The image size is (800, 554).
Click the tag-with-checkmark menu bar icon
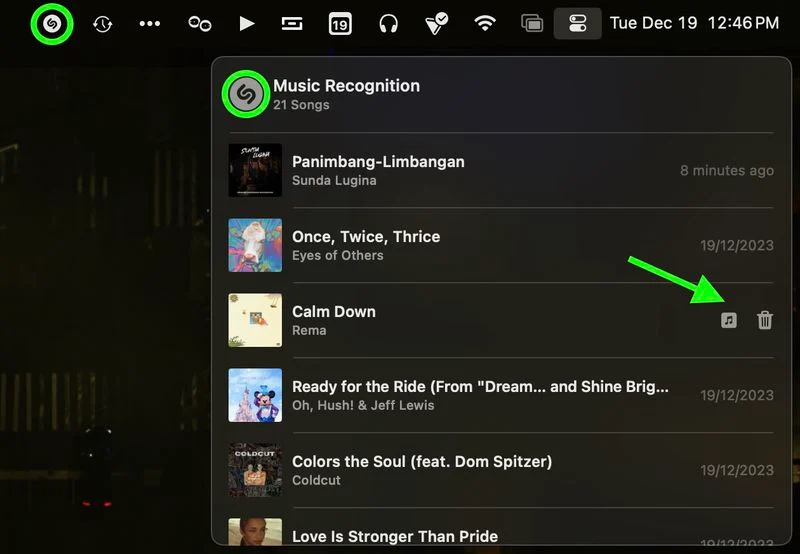click(436, 23)
